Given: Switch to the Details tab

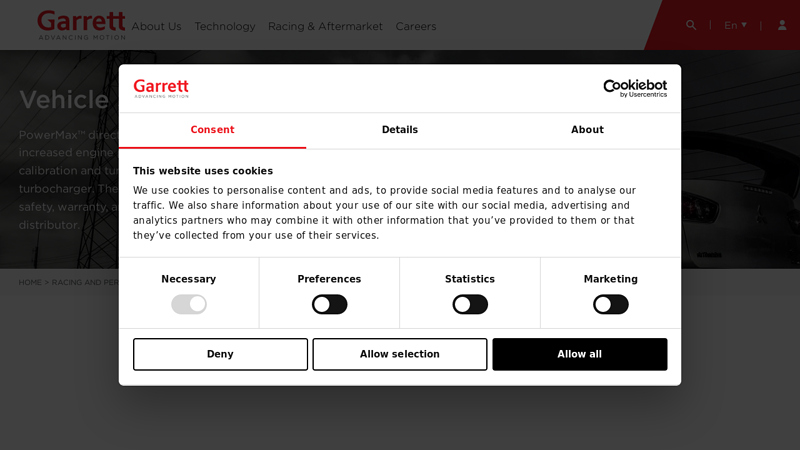Looking at the screenshot, I should tap(400, 130).
